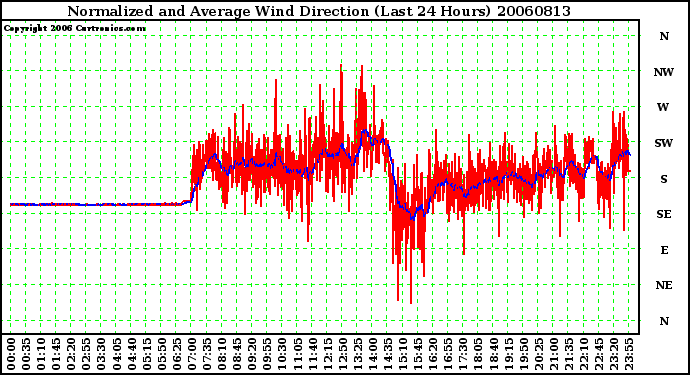Image resolution: width=690 pixels, height=375 pixels.
Task: Click the NW direction label
Action: pos(664,72)
